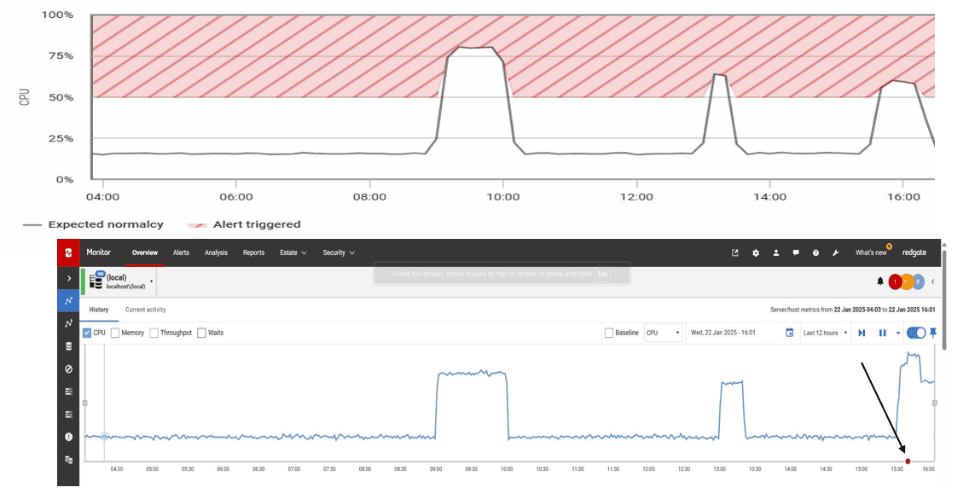Expand the left sidebar with the chevron arrow
969x499 pixels.
pos(69,279)
